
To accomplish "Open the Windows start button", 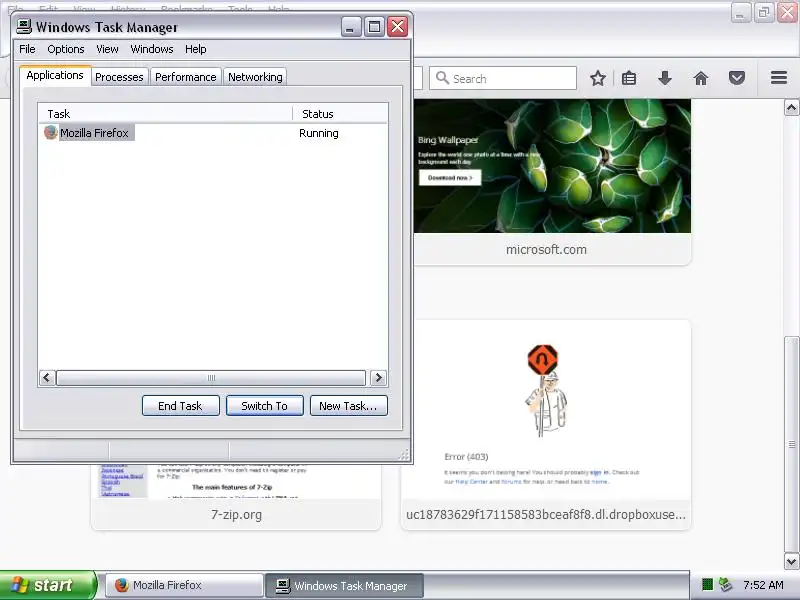I will [47, 585].
